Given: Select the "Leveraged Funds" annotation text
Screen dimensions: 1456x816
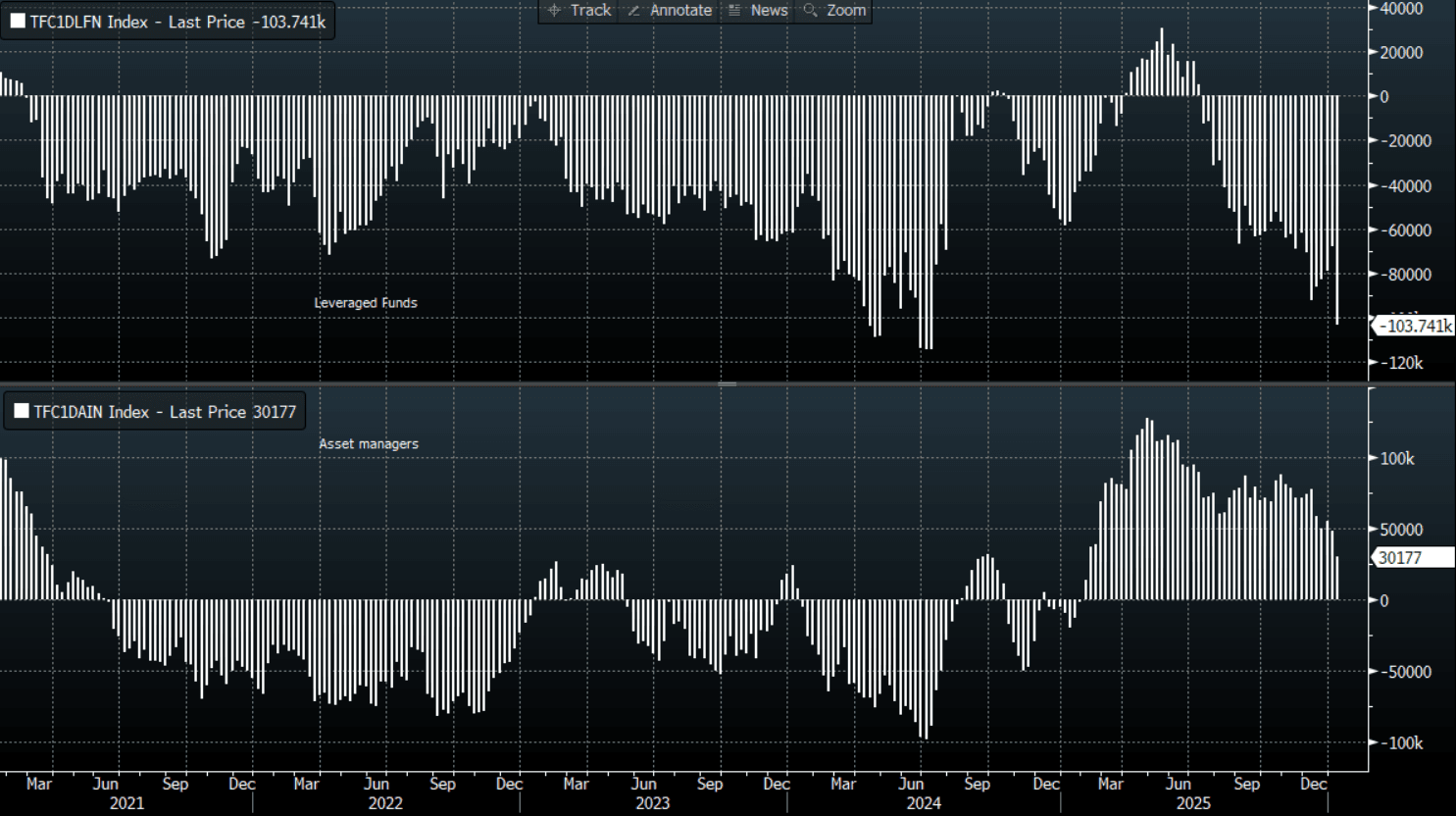Looking at the screenshot, I should 366,303.
